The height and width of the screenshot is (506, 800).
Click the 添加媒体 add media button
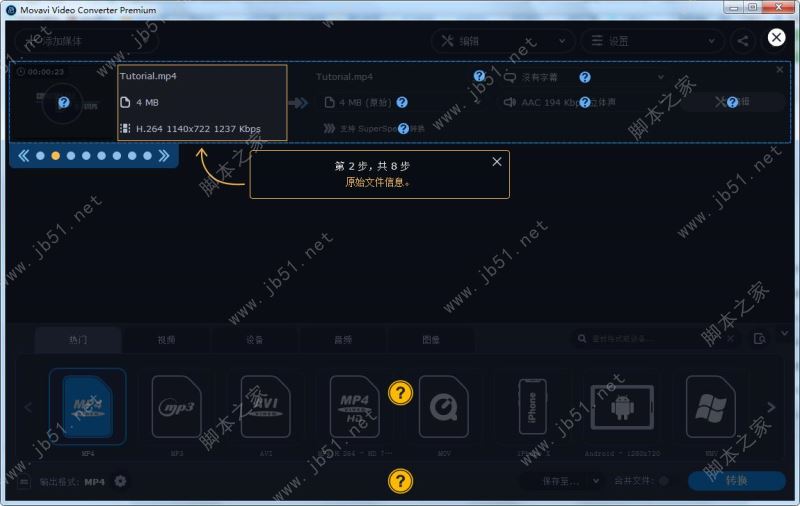tap(86, 41)
